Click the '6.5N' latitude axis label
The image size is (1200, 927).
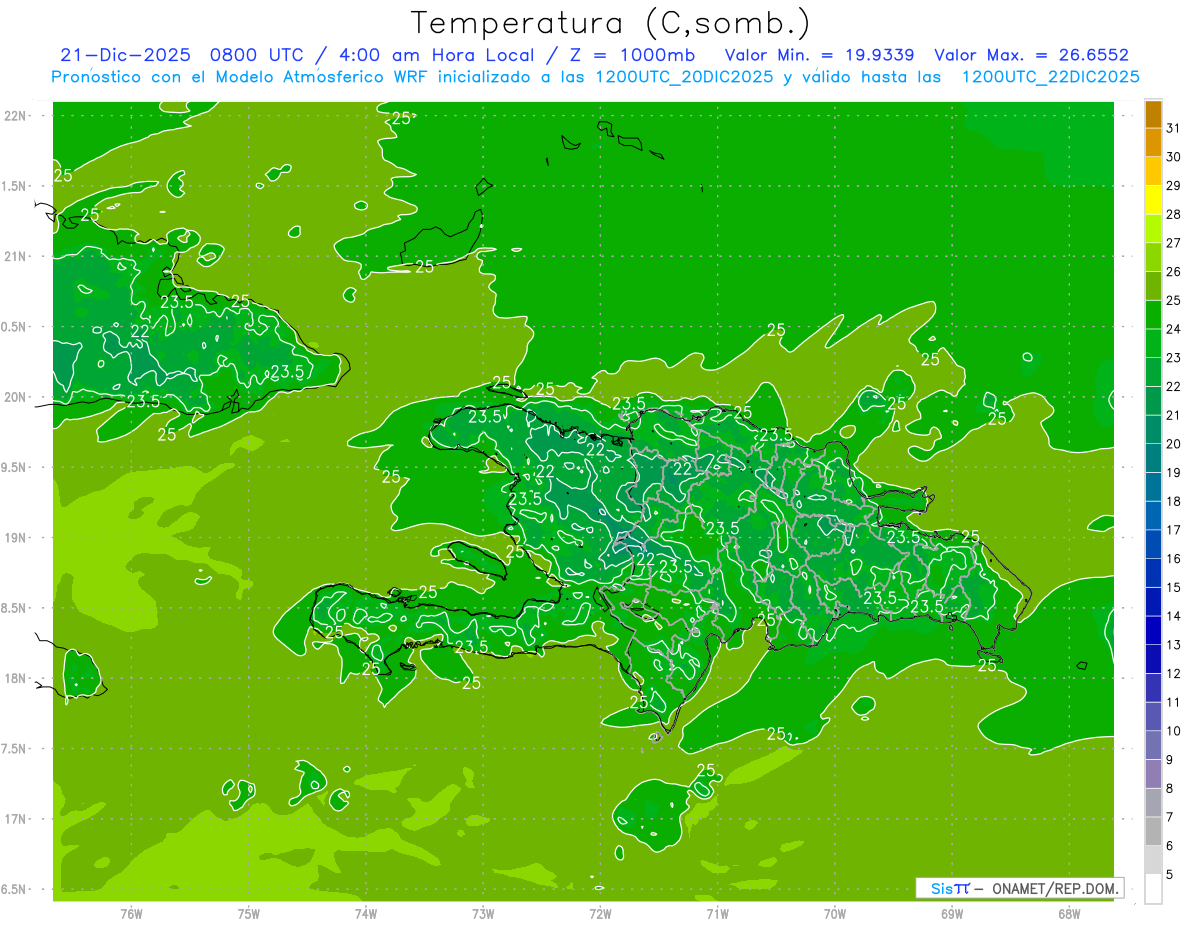14,889
